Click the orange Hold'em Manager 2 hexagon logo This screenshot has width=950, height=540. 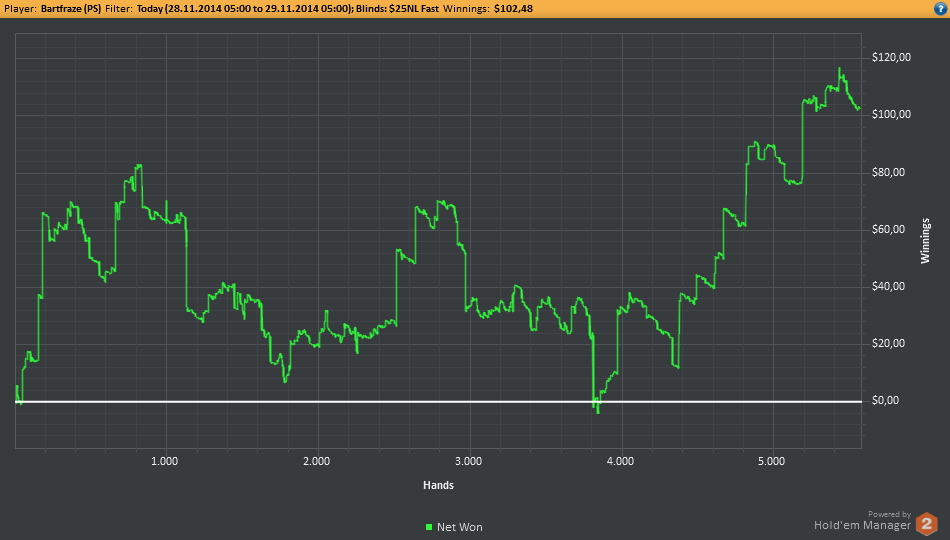pos(926,524)
